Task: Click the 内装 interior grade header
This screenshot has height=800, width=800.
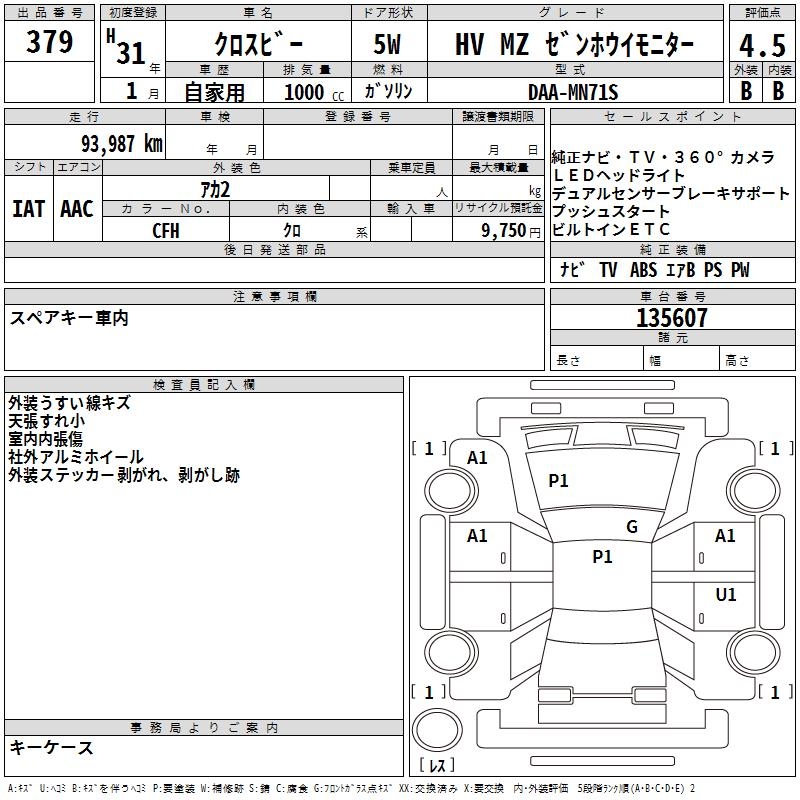Action: click(x=779, y=70)
